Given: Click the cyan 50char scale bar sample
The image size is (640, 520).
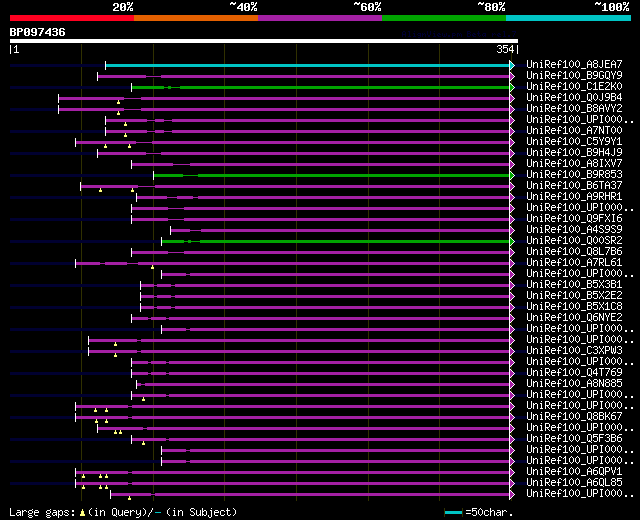Looking at the screenshot, I should pos(453,512).
